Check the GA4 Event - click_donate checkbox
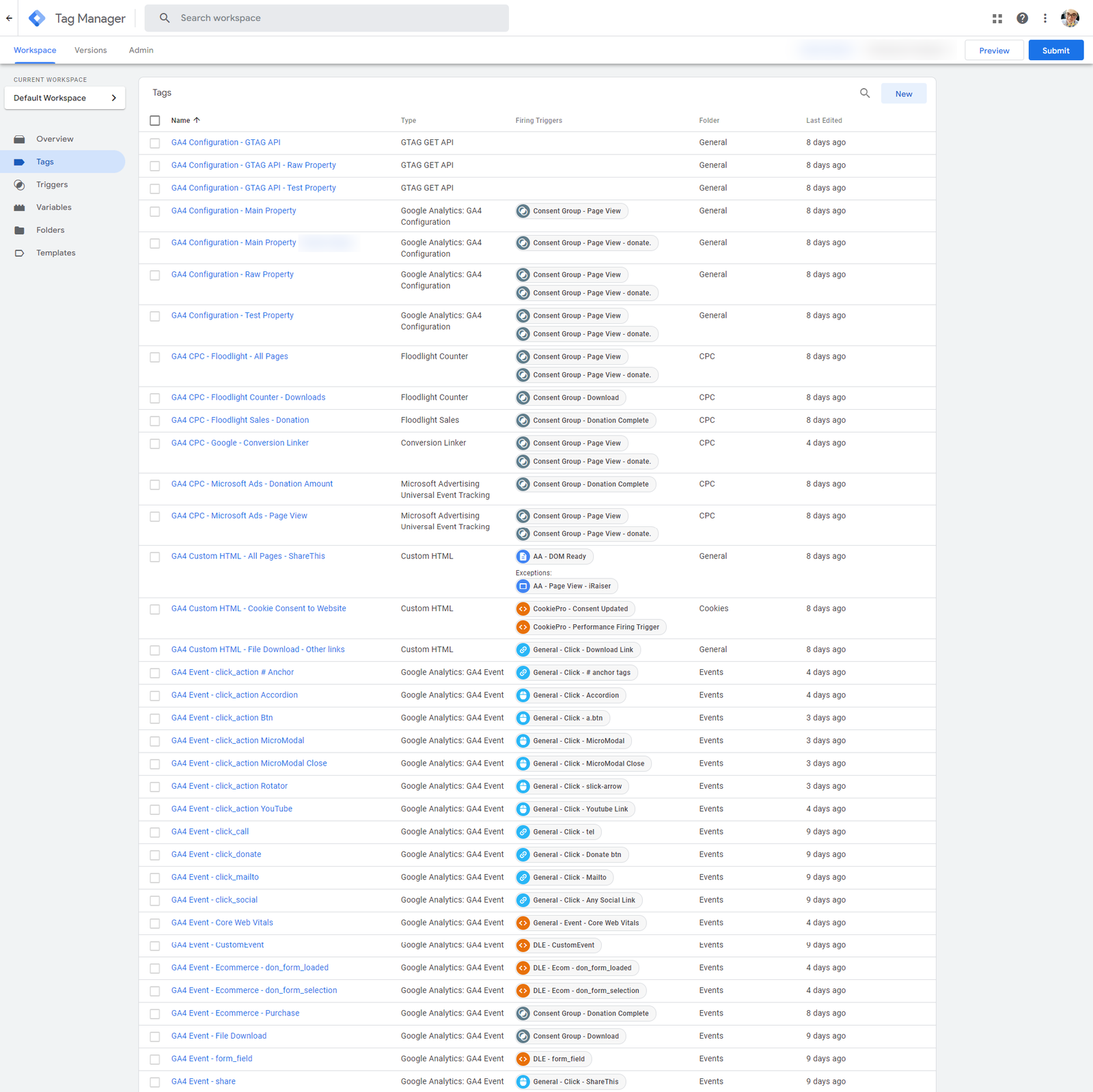 point(155,855)
